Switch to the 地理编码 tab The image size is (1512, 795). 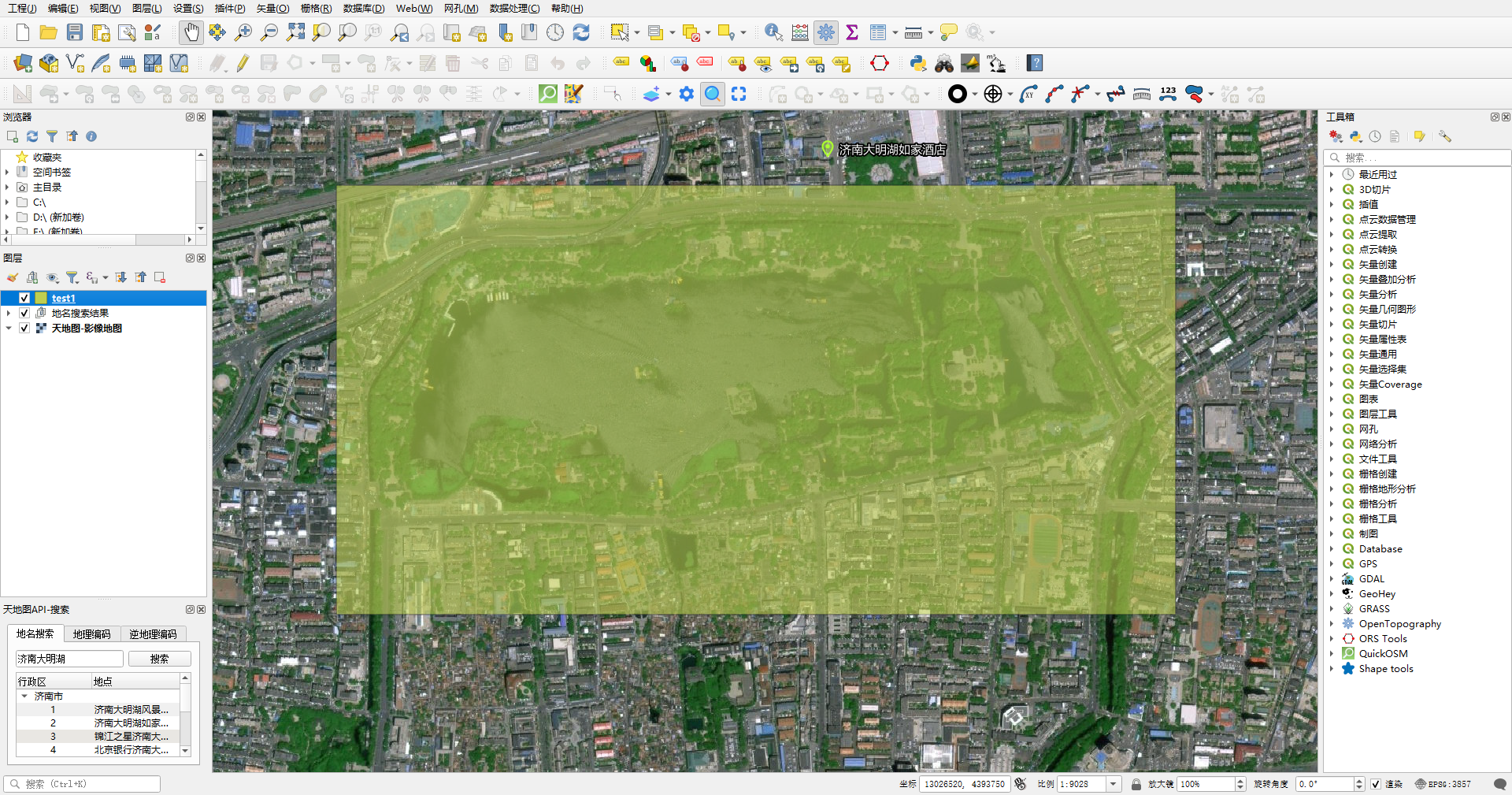[91, 633]
